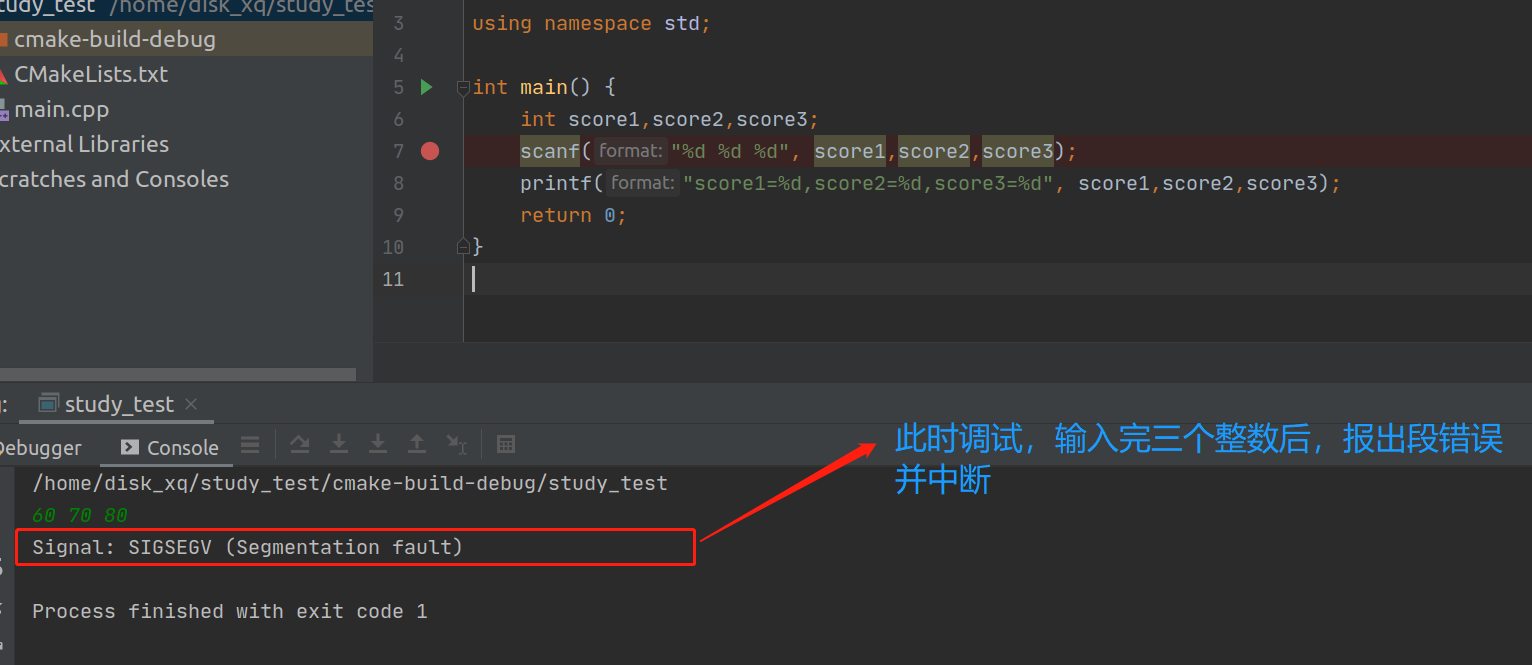Select the cmake-build-debug folder in project tree
The image size is (1532, 665).
[186, 40]
